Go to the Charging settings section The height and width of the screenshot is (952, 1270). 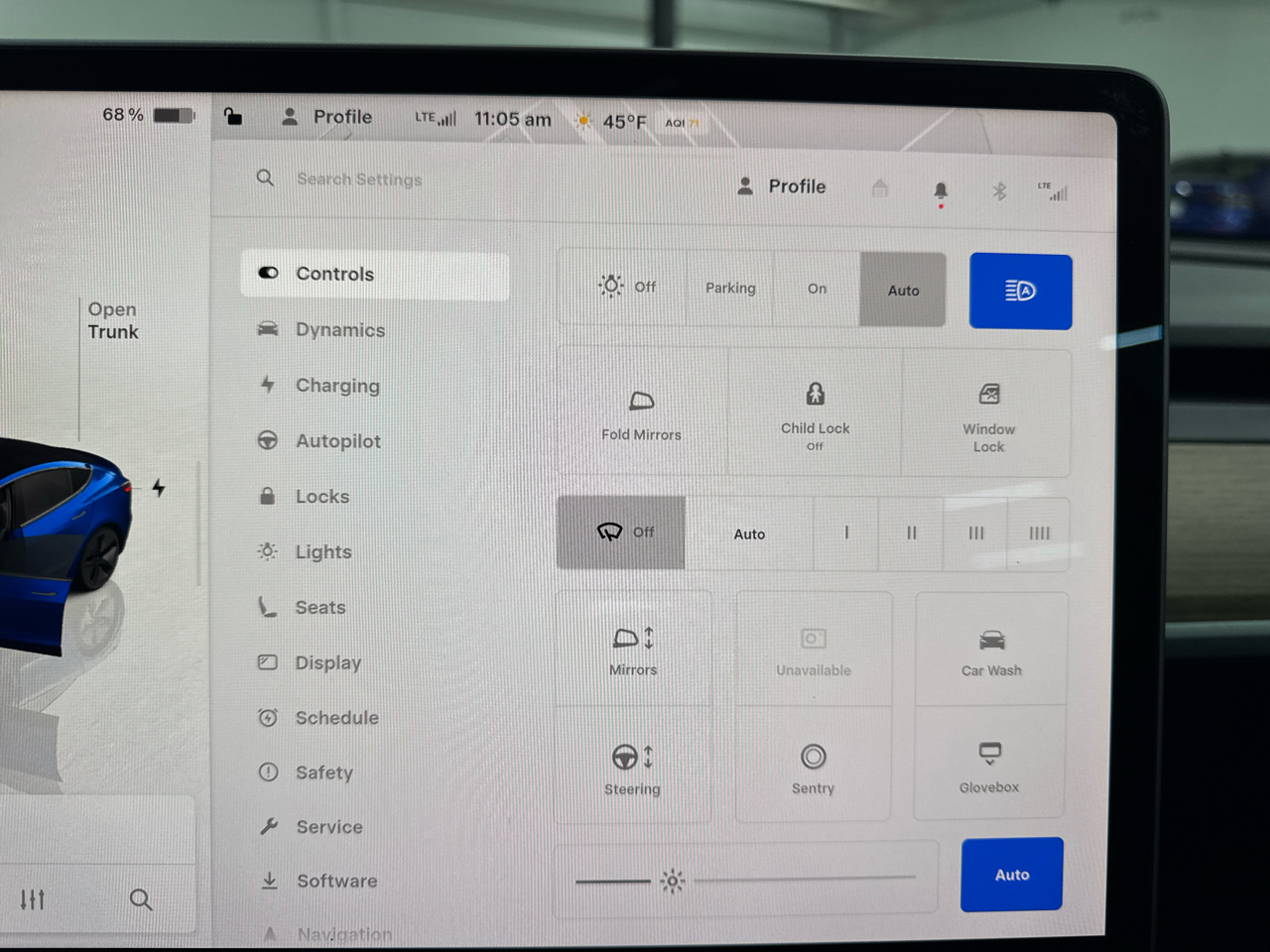tap(337, 386)
